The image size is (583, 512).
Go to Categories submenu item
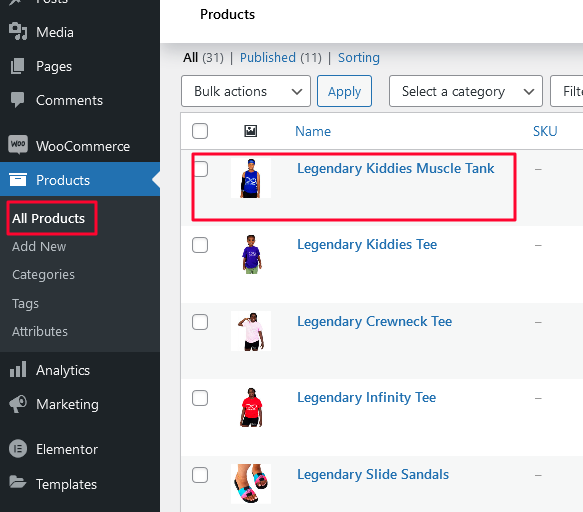coord(44,275)
